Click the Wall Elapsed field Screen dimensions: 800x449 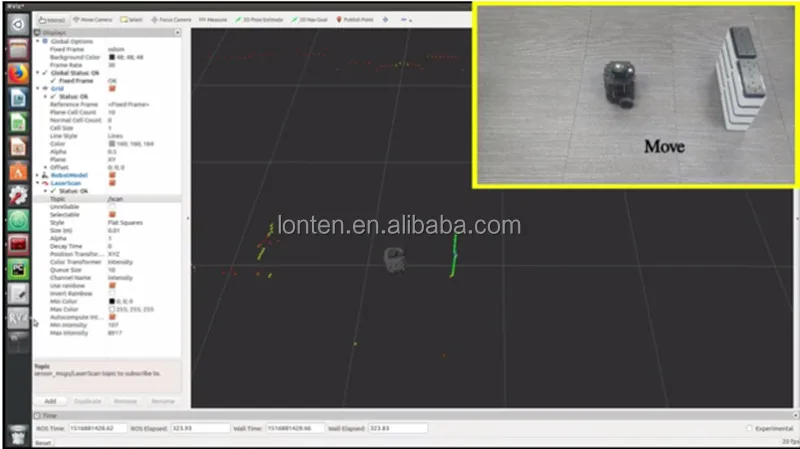pyautogui.click(x=398, y=428)
